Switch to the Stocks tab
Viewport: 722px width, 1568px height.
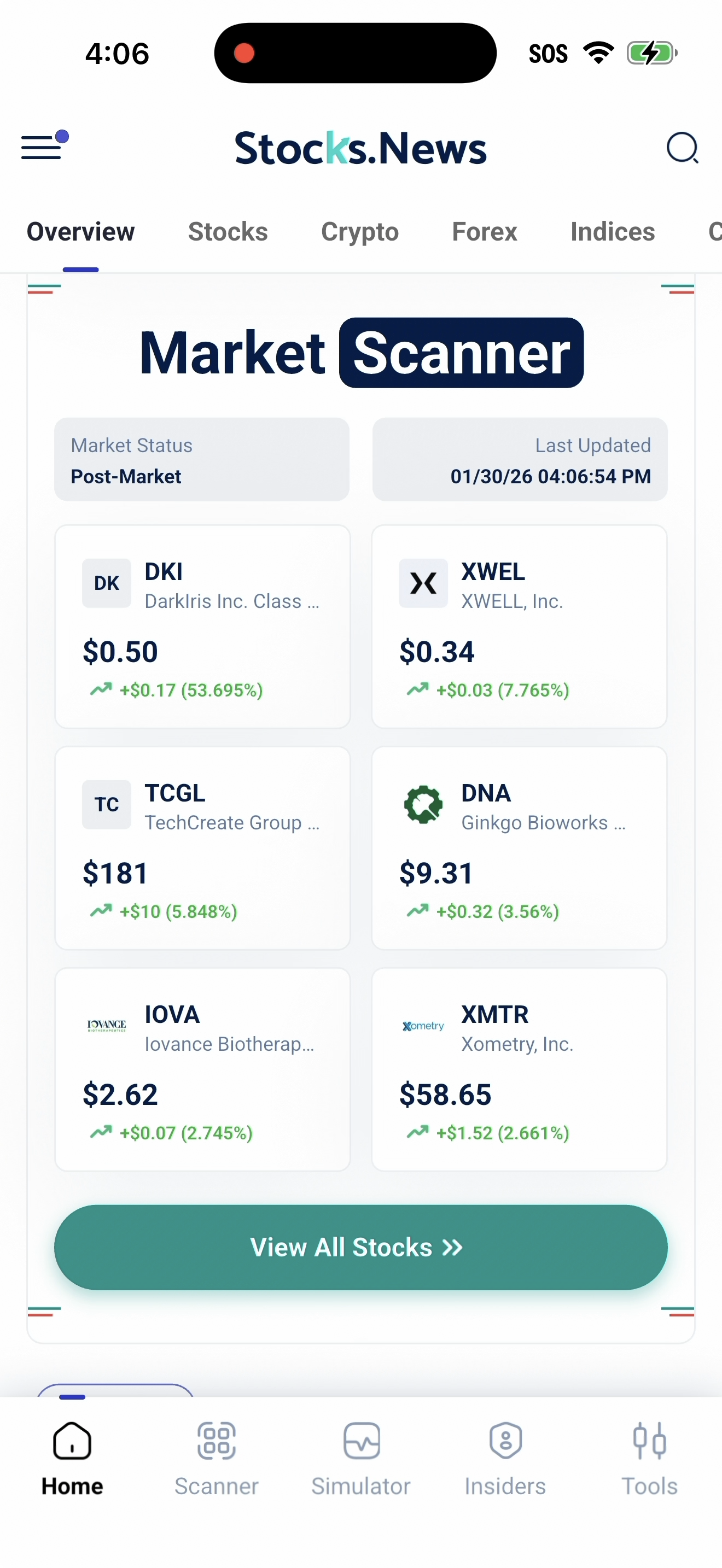228,232
